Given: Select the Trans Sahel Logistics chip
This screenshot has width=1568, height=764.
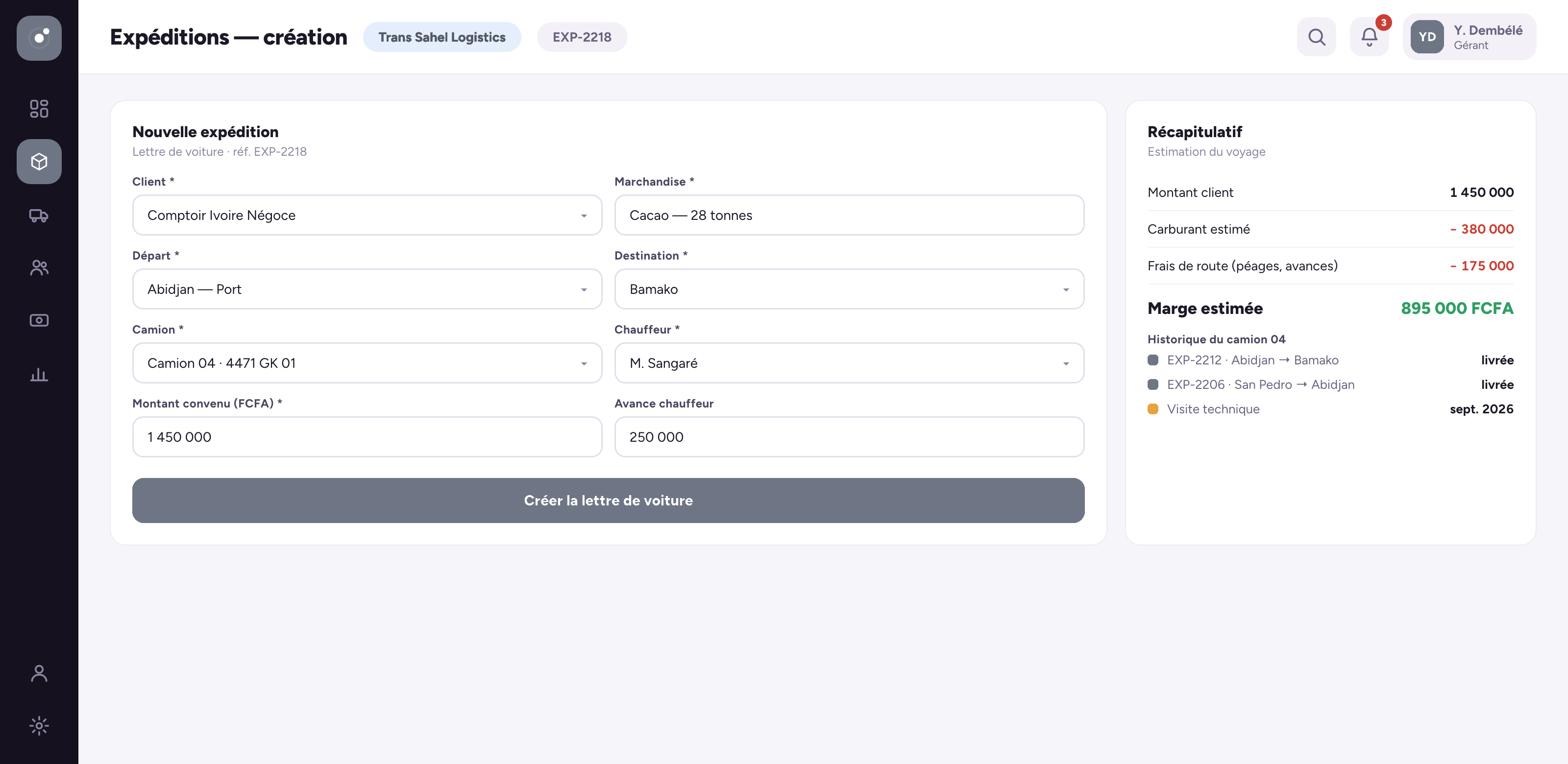Looking at the screenshot, I should (x=442, y=37).
